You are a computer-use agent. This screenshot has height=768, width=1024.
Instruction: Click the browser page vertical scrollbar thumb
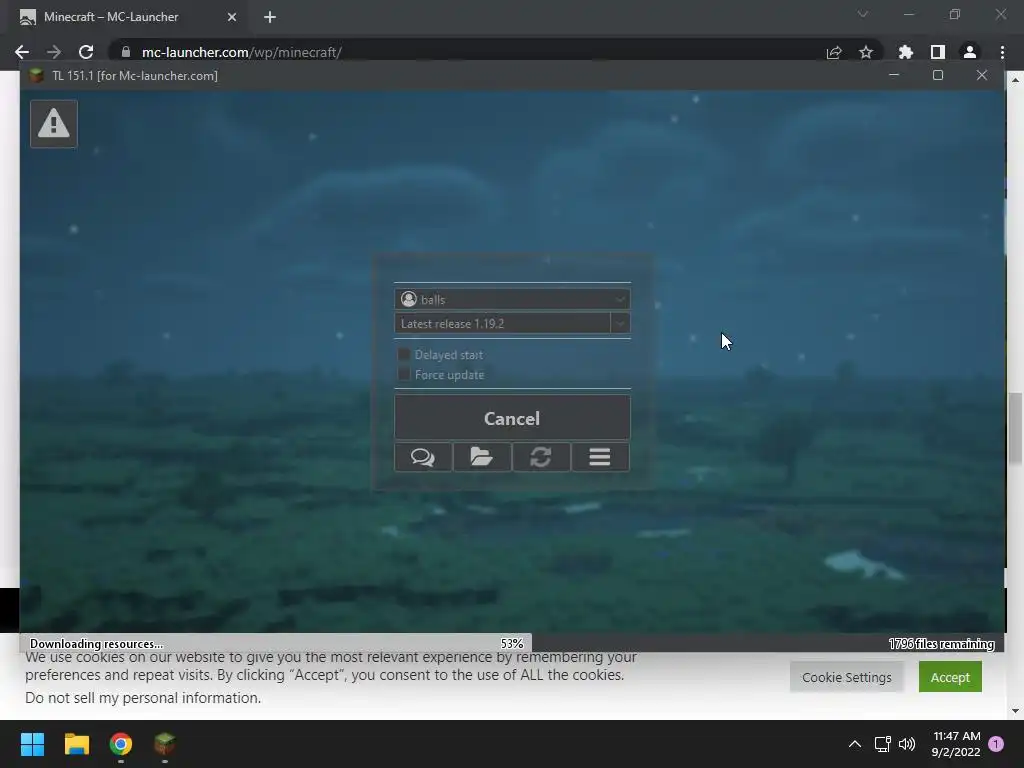[1016, 428]
